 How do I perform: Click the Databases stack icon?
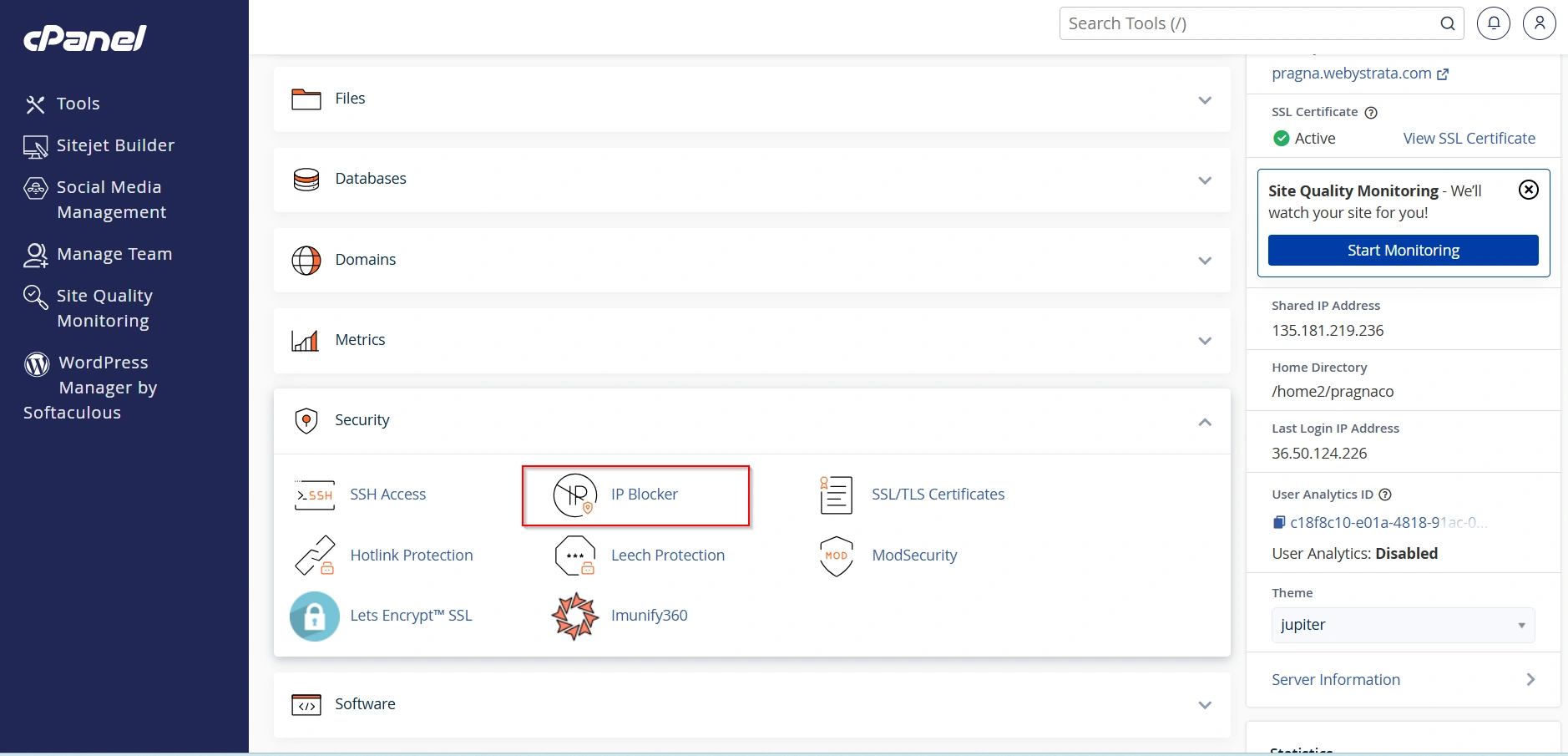(x=306, y=180)
